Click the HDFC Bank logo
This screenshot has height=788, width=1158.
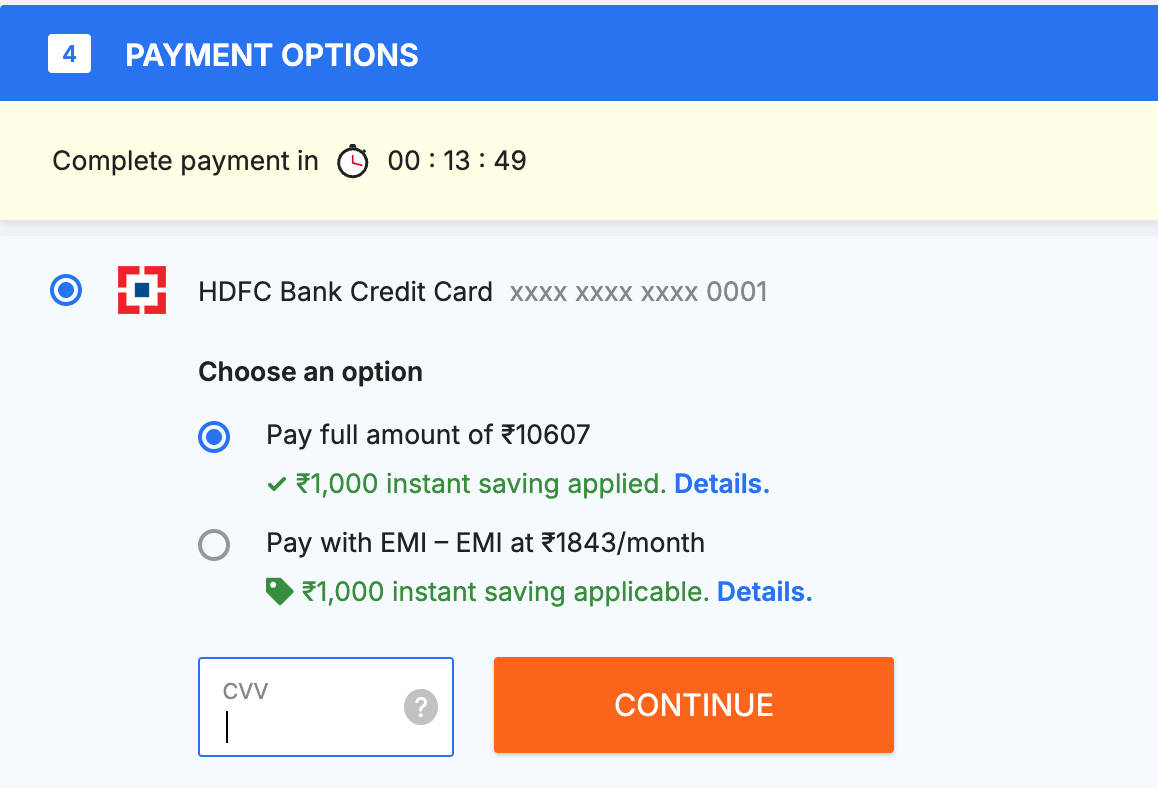(x=142, y=291)
